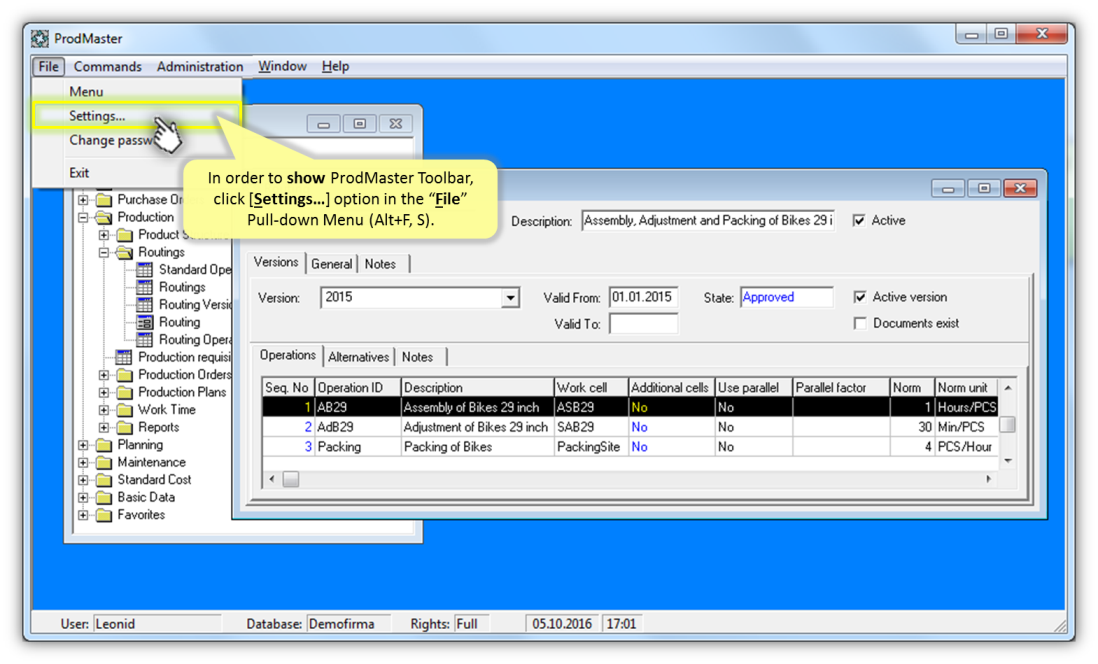Choose Settings... in the File menu
The width and height of the screenshot is (1098, 664).
click(x=137, y=116)
